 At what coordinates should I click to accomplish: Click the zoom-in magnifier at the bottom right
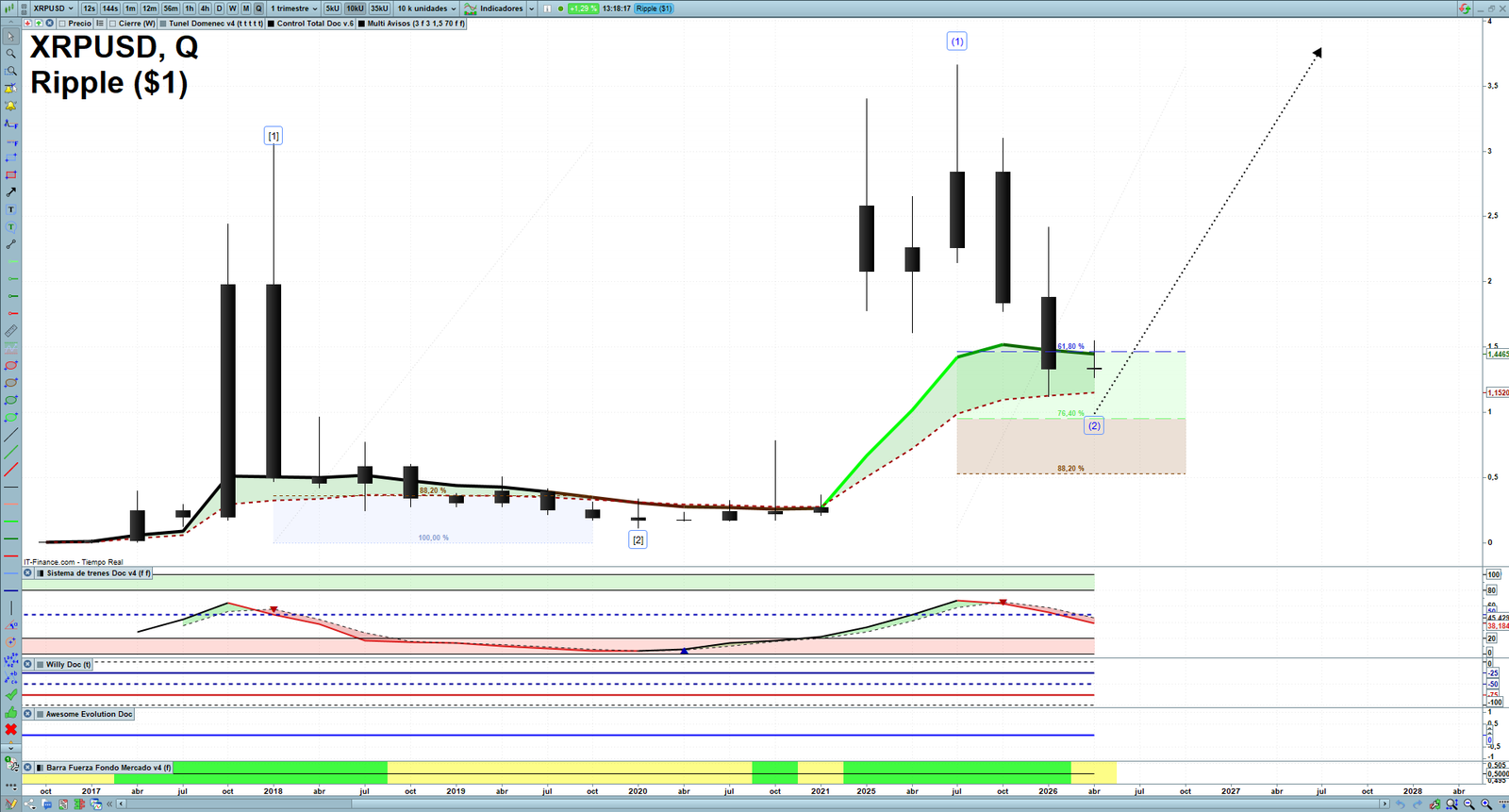click(1486, 804)
